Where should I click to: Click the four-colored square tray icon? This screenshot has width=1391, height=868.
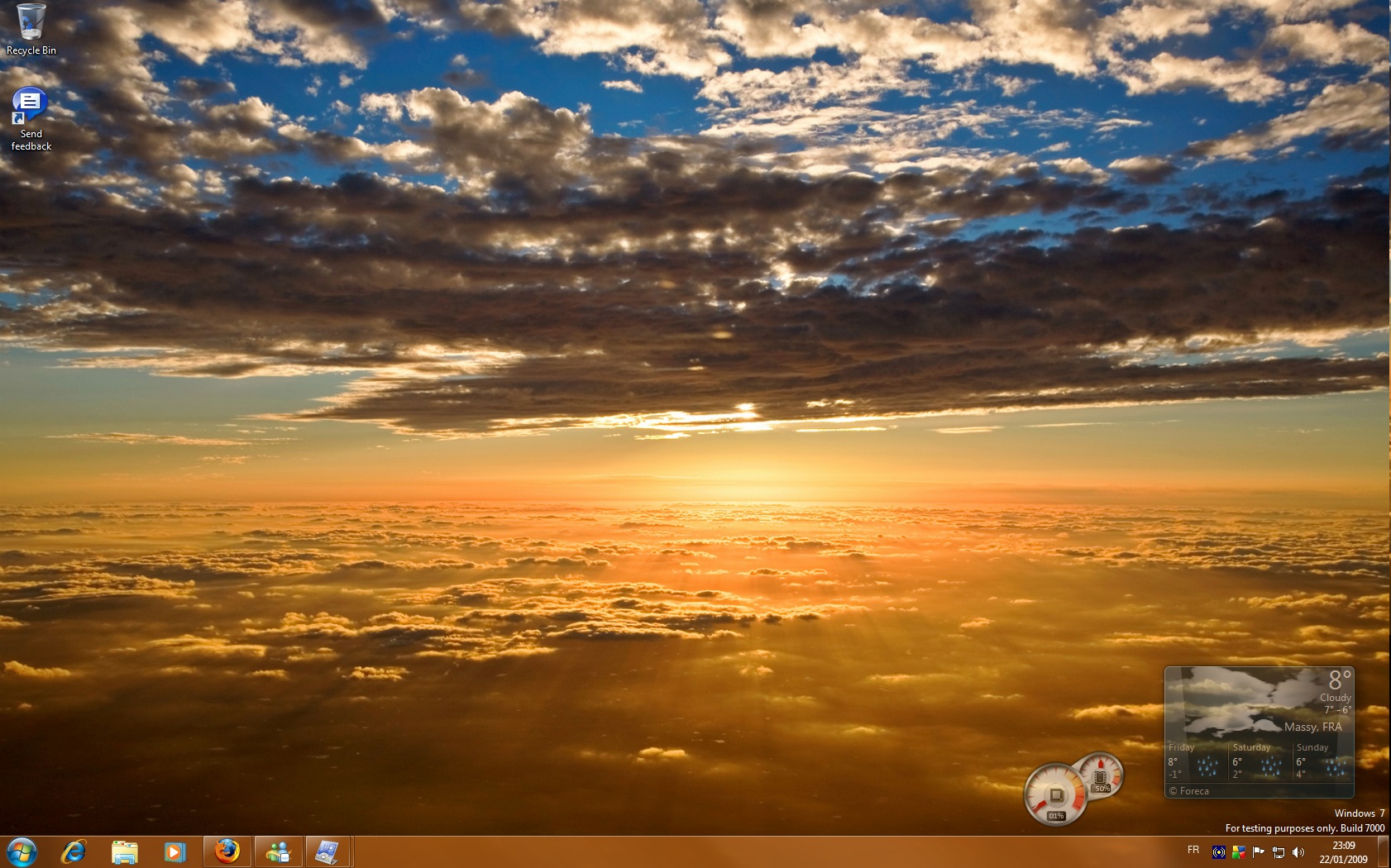point(1239,852)
